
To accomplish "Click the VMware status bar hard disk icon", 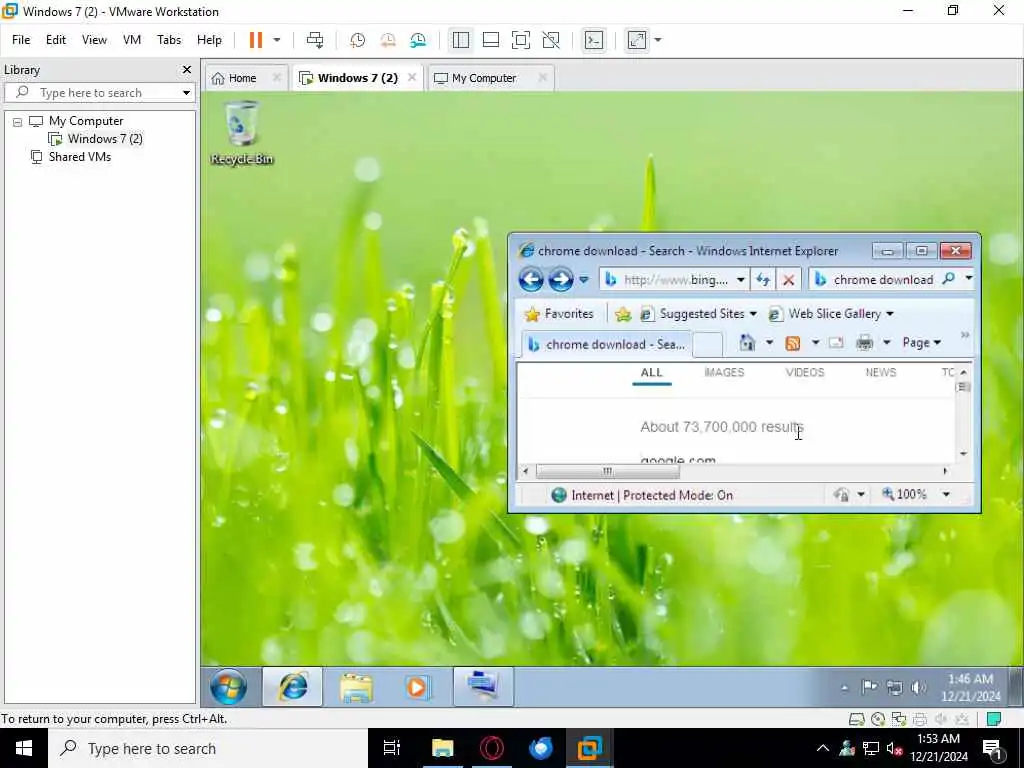I will [x=856, y=719].
